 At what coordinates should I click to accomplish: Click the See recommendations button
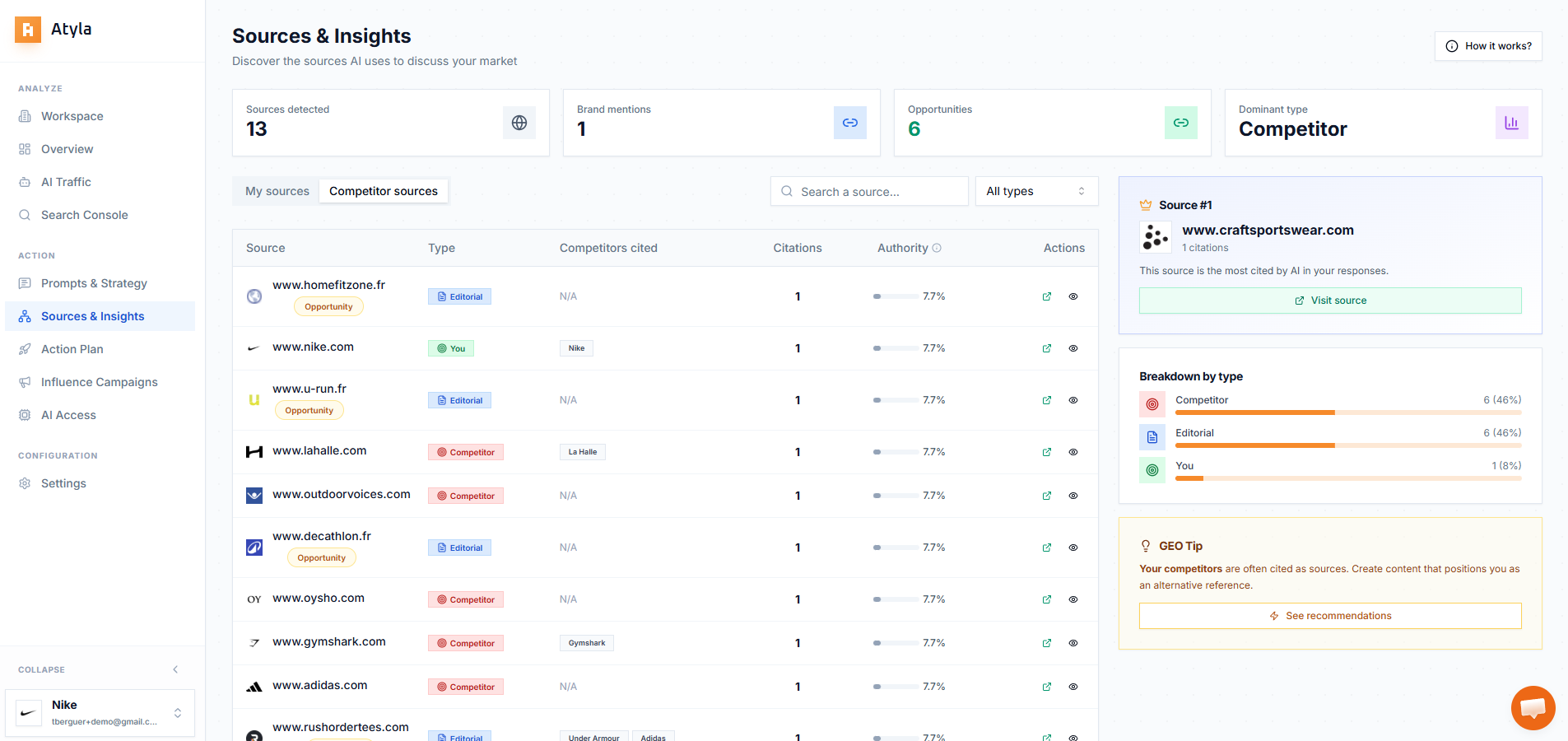[1329, 615]
